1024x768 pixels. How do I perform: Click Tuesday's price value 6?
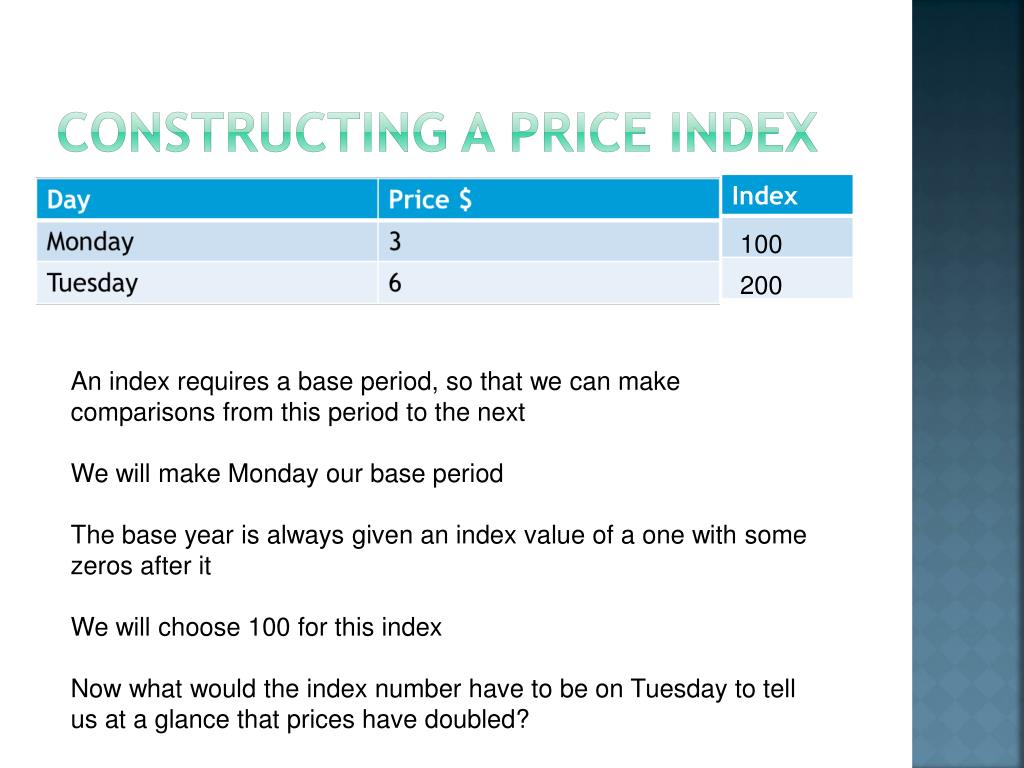pos(549,283)
